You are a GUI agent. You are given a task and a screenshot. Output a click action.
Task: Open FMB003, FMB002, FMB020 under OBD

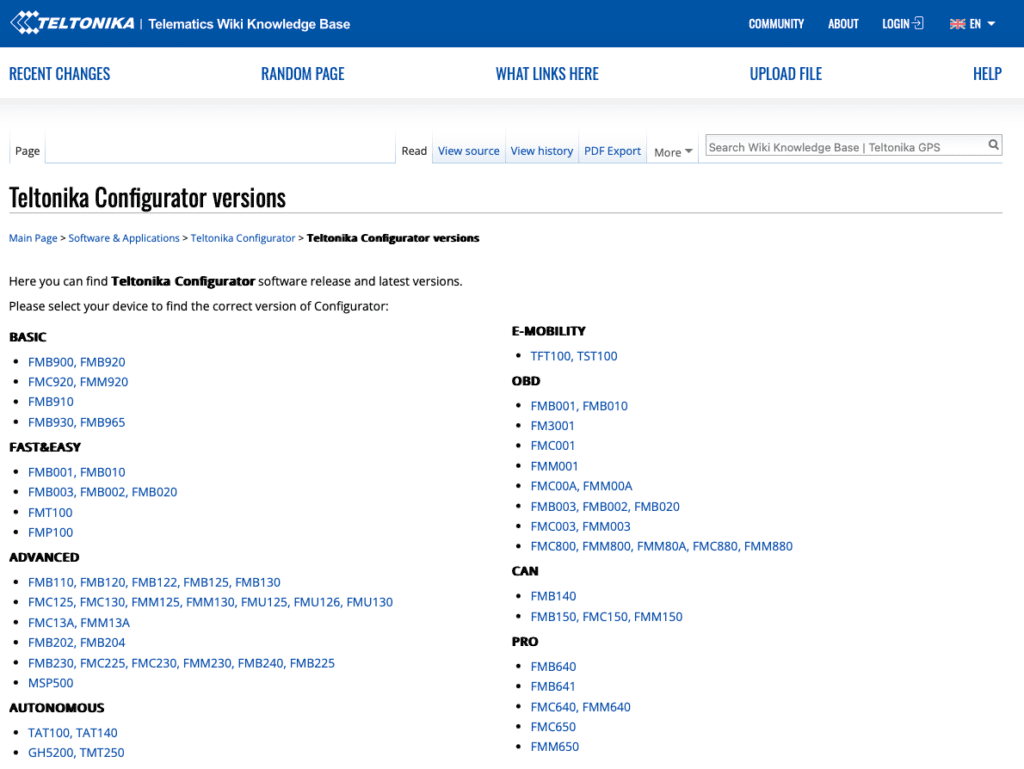tap(605, 507)
